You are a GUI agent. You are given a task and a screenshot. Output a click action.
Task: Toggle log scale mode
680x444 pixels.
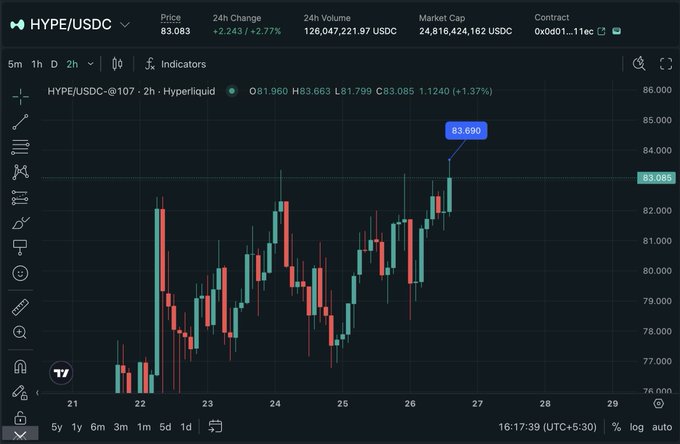[637, 427]
